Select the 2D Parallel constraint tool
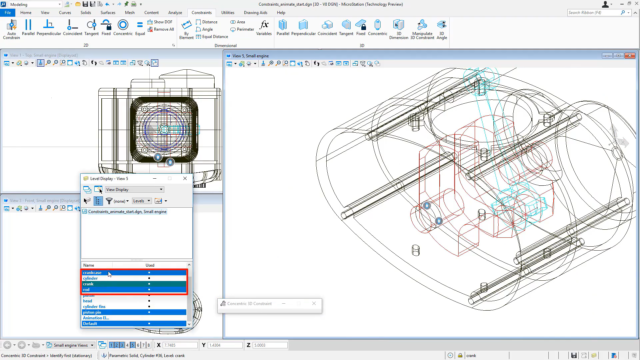 [28, 28]
